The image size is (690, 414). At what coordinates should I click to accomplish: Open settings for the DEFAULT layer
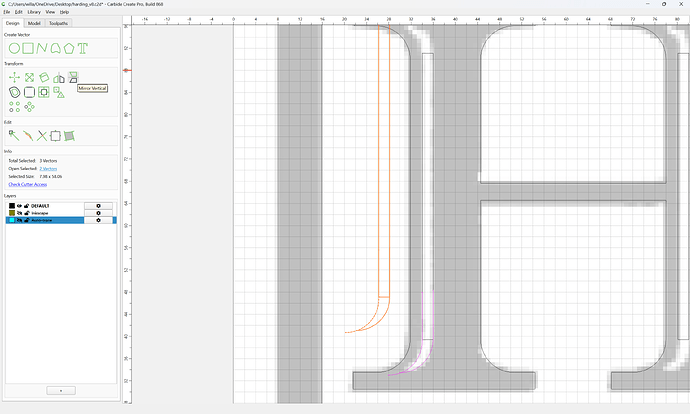98,206
